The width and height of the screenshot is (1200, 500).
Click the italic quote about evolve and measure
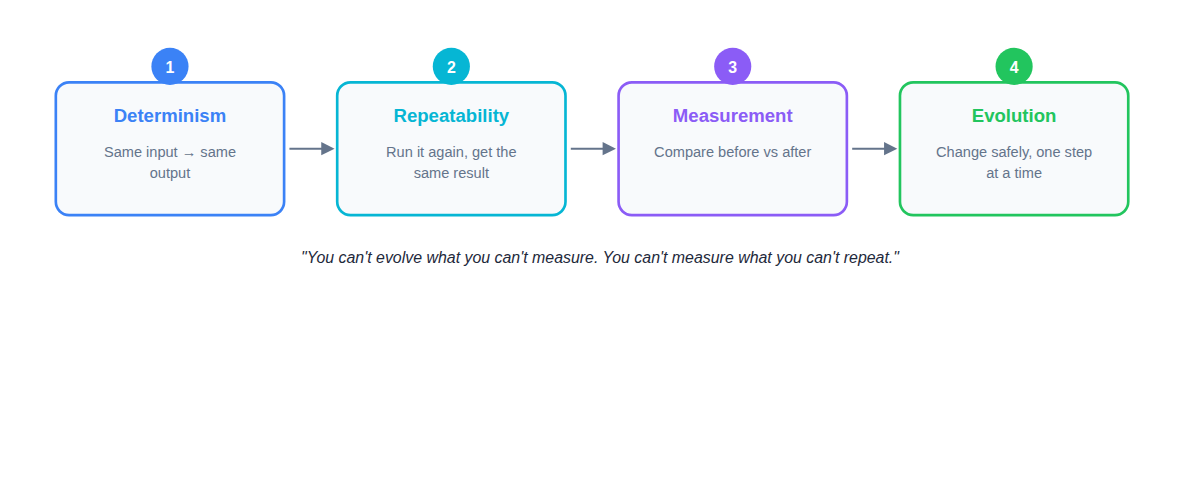coord(600,258)
